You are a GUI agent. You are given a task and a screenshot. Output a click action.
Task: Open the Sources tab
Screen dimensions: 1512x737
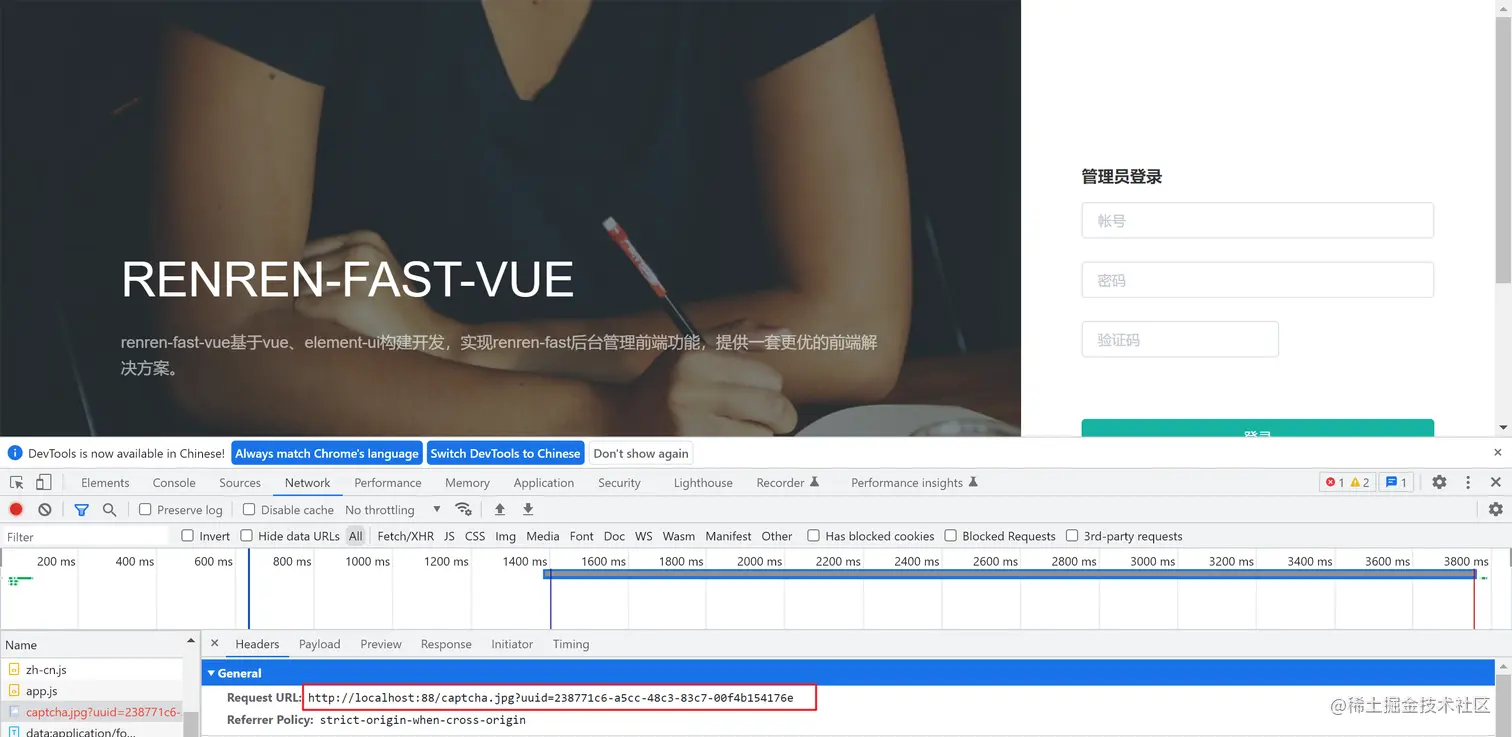(x=240, y=482)
